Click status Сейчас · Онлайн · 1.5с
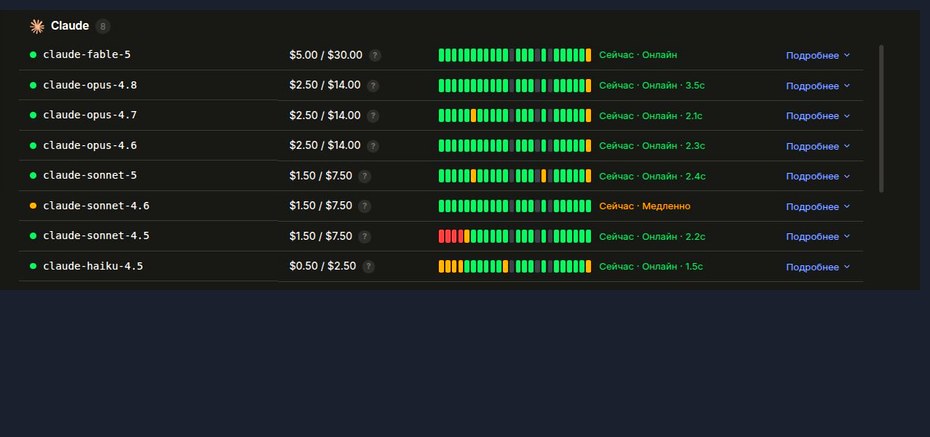 651,267
